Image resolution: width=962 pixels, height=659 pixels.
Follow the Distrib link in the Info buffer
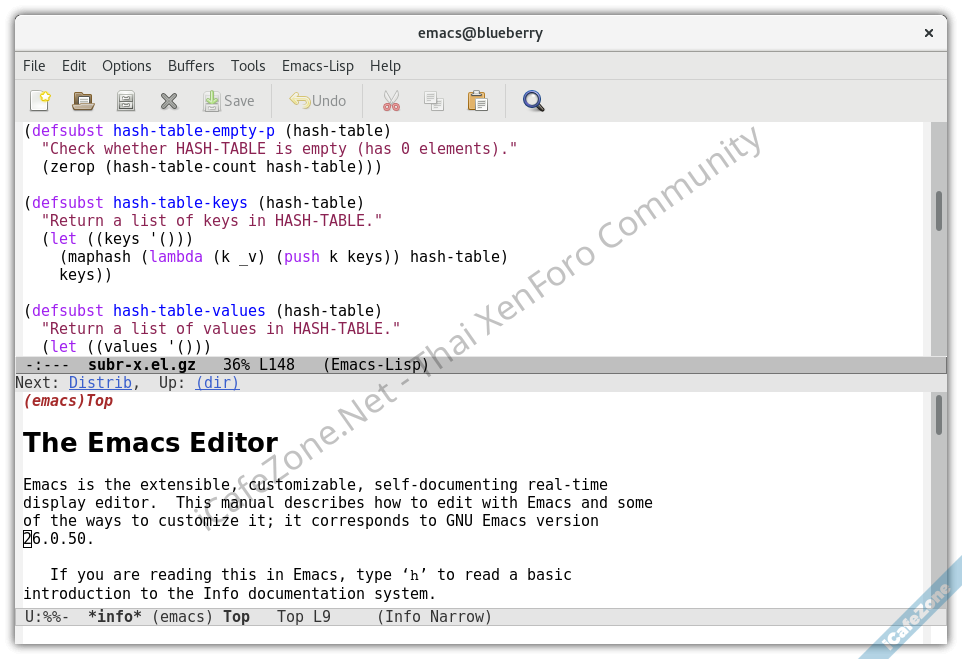pos(100,382)
